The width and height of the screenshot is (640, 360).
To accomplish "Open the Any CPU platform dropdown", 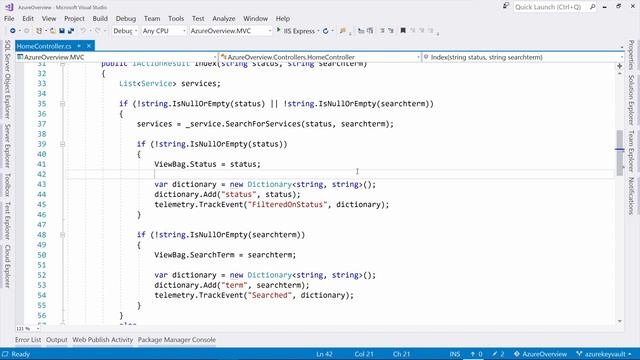I will pos(164,31).
